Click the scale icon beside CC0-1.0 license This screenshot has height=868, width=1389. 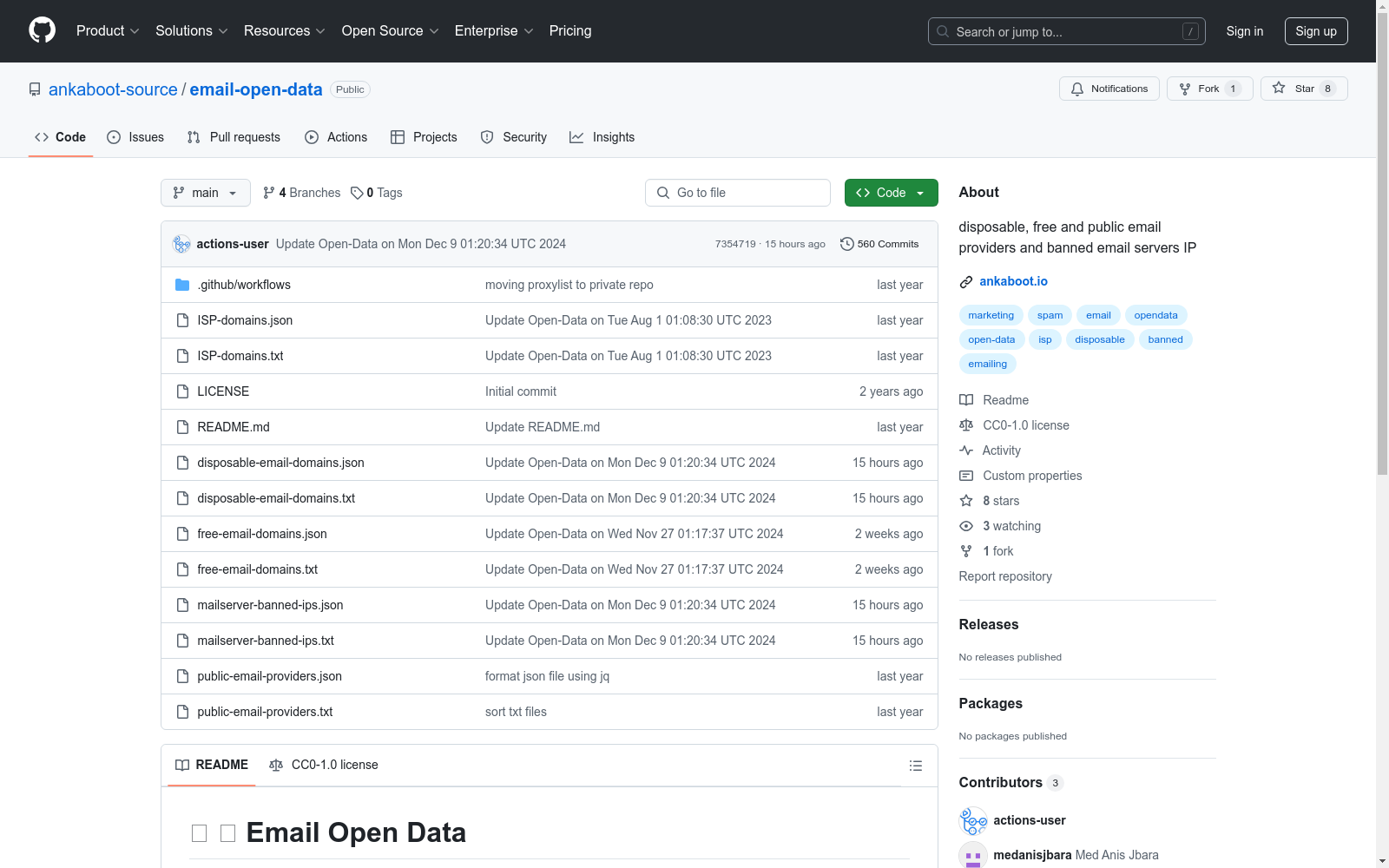tap(966, 425)
